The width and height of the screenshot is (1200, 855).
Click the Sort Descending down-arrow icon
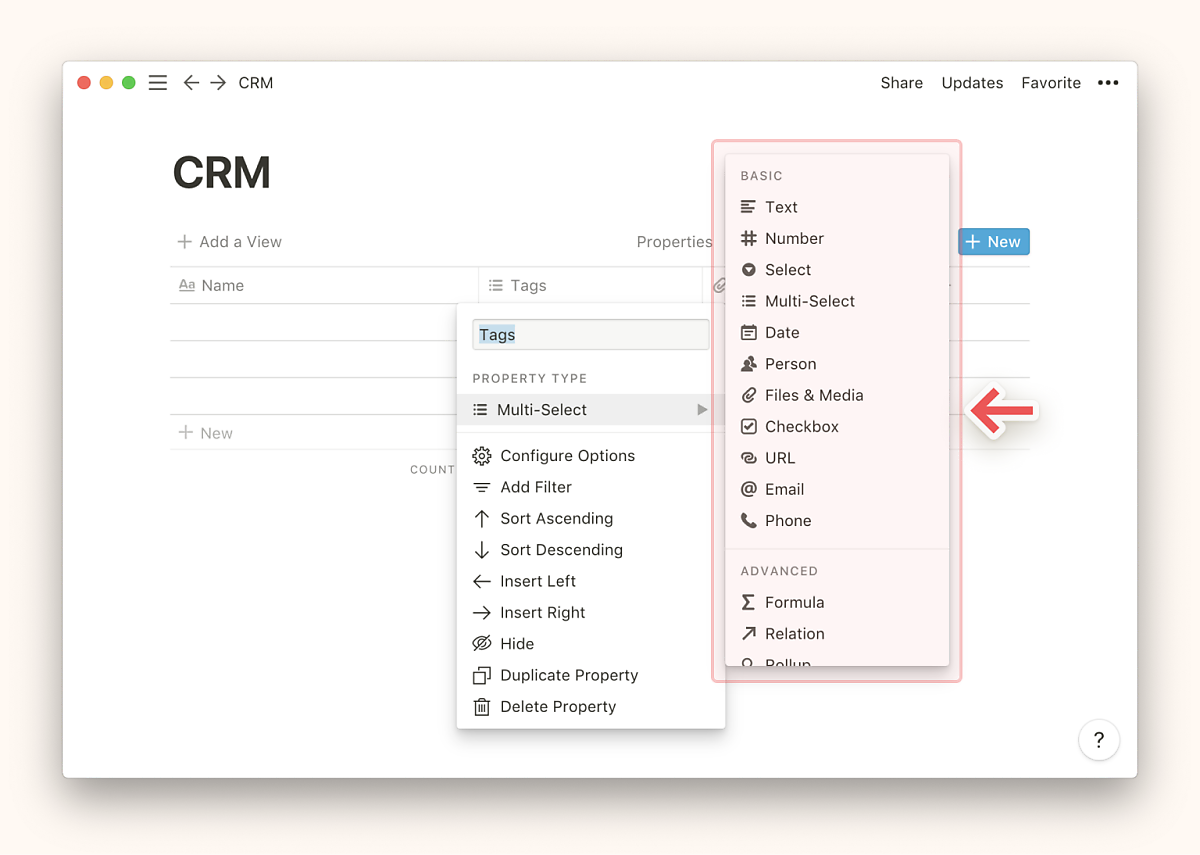(481, 550)
